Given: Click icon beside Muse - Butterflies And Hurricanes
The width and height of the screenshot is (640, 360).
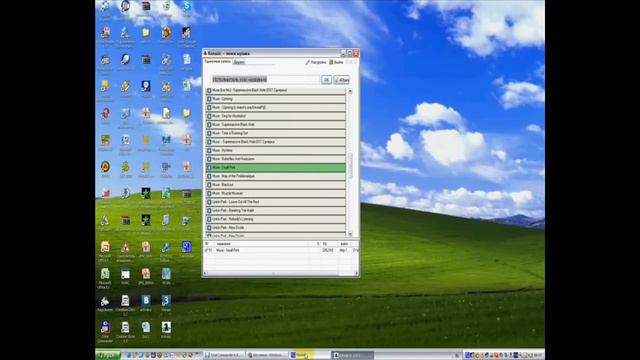Looking at the screenshot, I should 209,159.
